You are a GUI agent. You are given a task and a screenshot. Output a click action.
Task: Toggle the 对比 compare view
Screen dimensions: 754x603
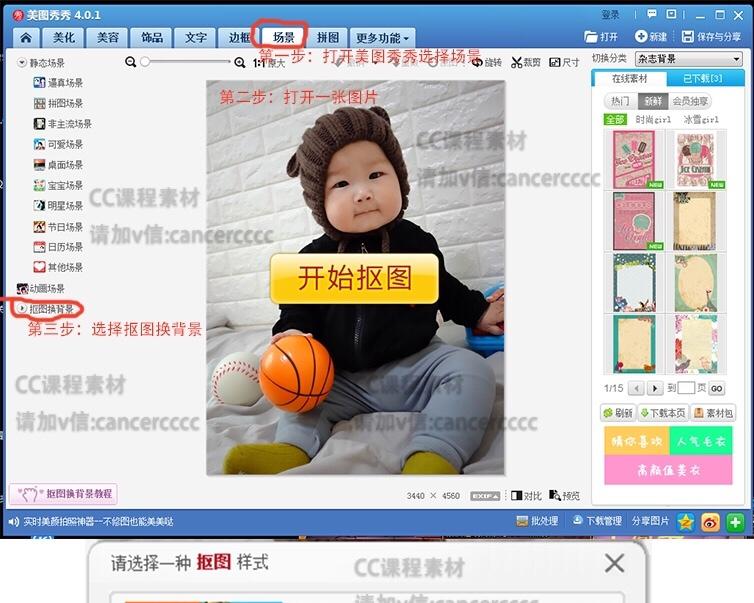tap(526, 496)
